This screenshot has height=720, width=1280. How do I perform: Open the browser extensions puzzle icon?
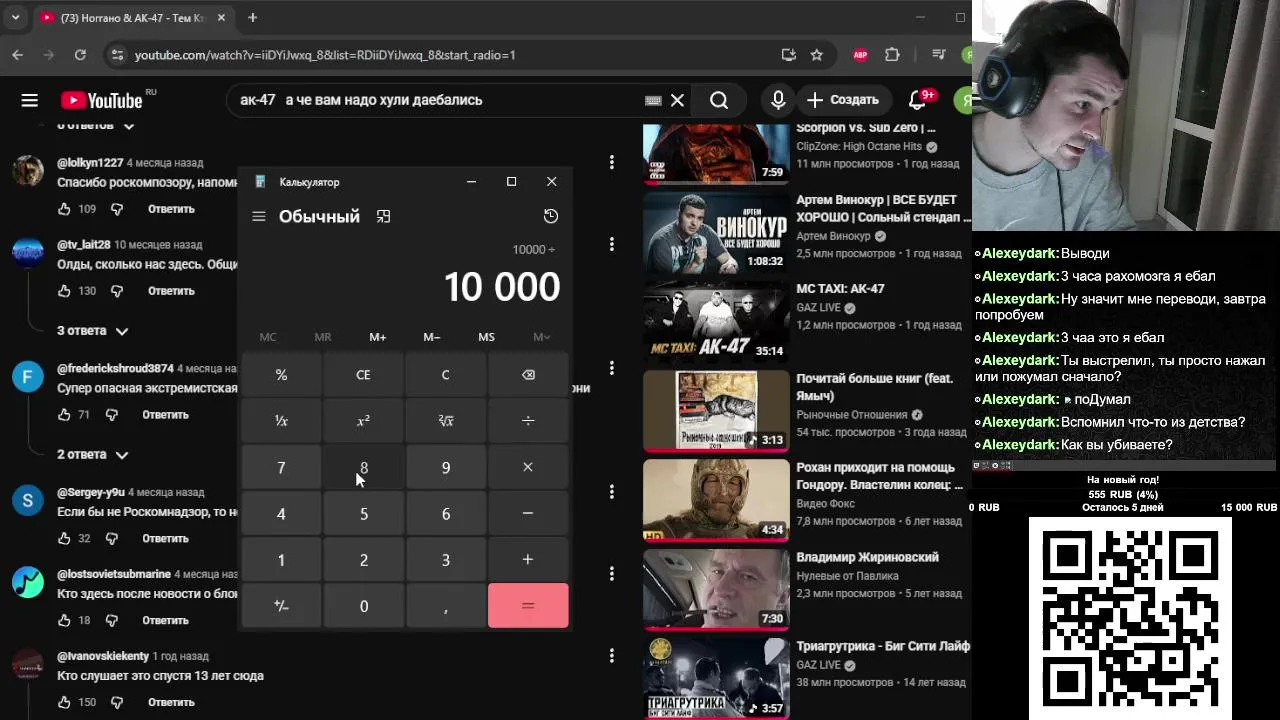pyautogui.click(x=892, y=55)
